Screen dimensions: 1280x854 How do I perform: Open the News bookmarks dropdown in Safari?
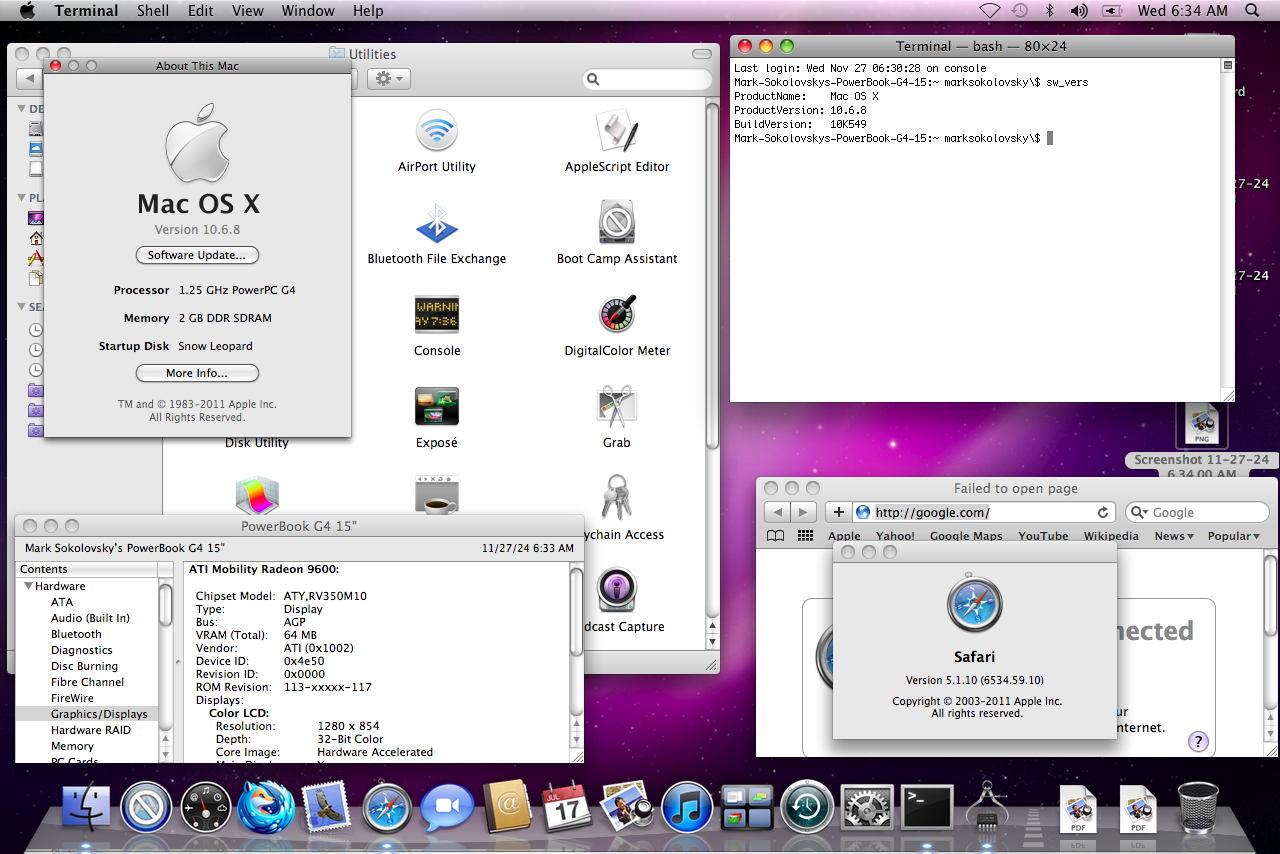click(1174, 536)
